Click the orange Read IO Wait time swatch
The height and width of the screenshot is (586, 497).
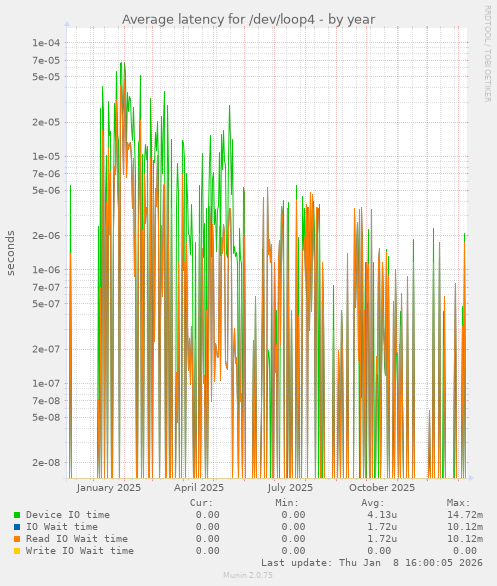point(17,539)
